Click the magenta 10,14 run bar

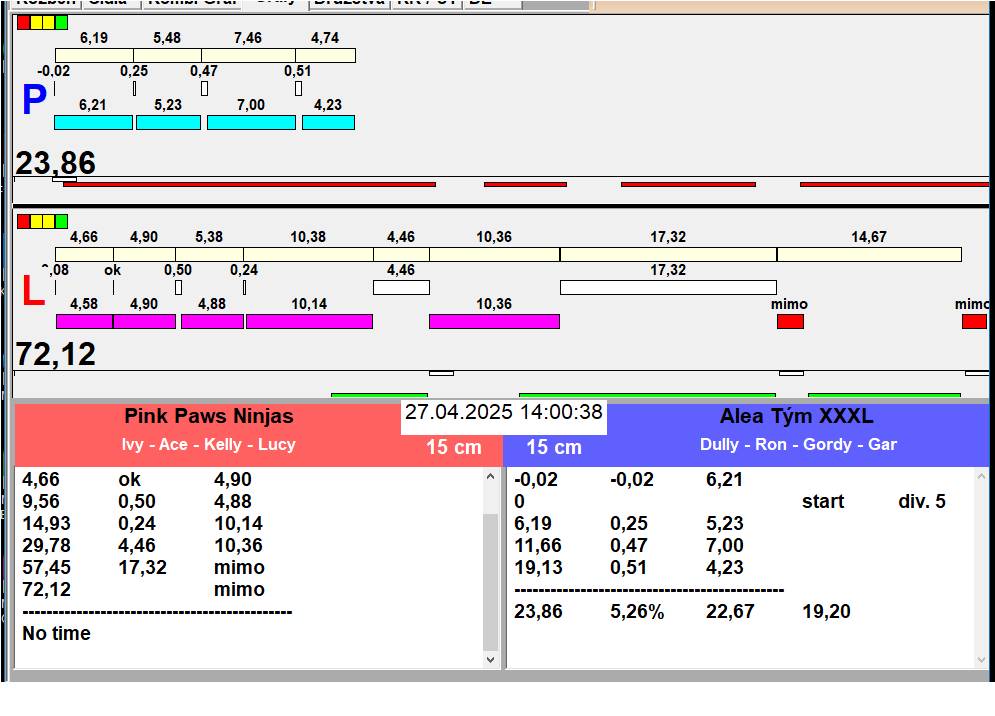pyautogui.click(x=309, y=321)
